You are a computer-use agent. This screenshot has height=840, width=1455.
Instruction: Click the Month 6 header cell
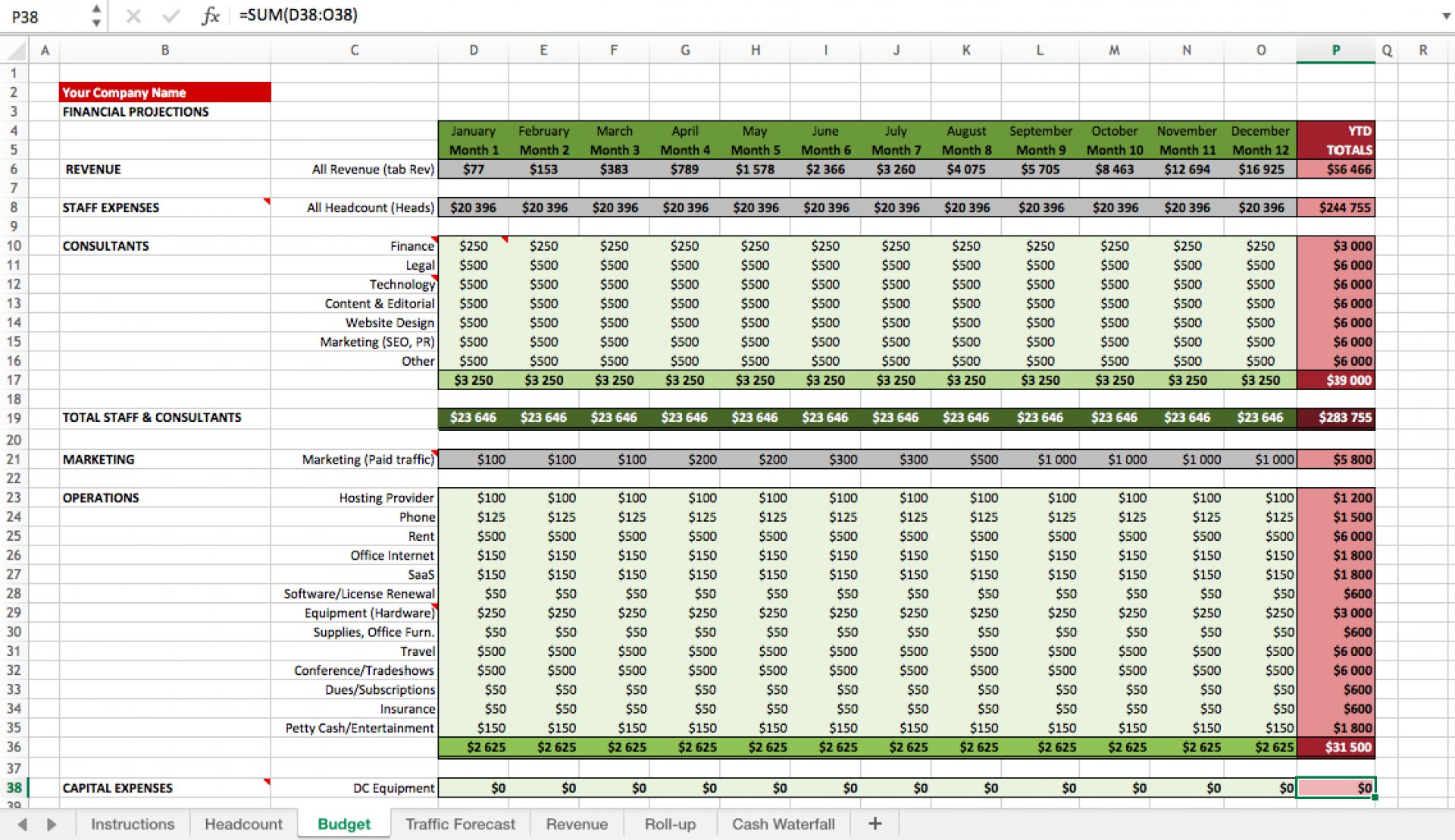(x=825, y=150)
